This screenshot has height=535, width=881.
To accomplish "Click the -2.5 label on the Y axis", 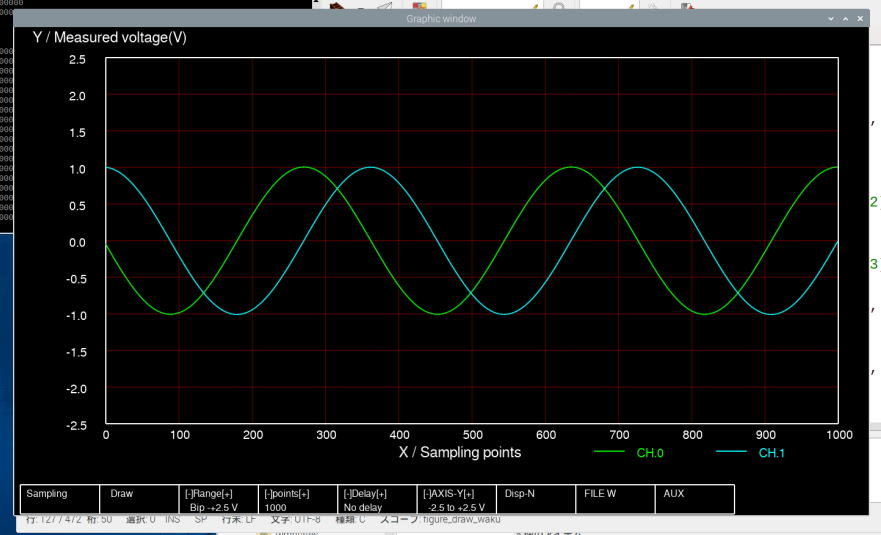I will coord(76,425).
